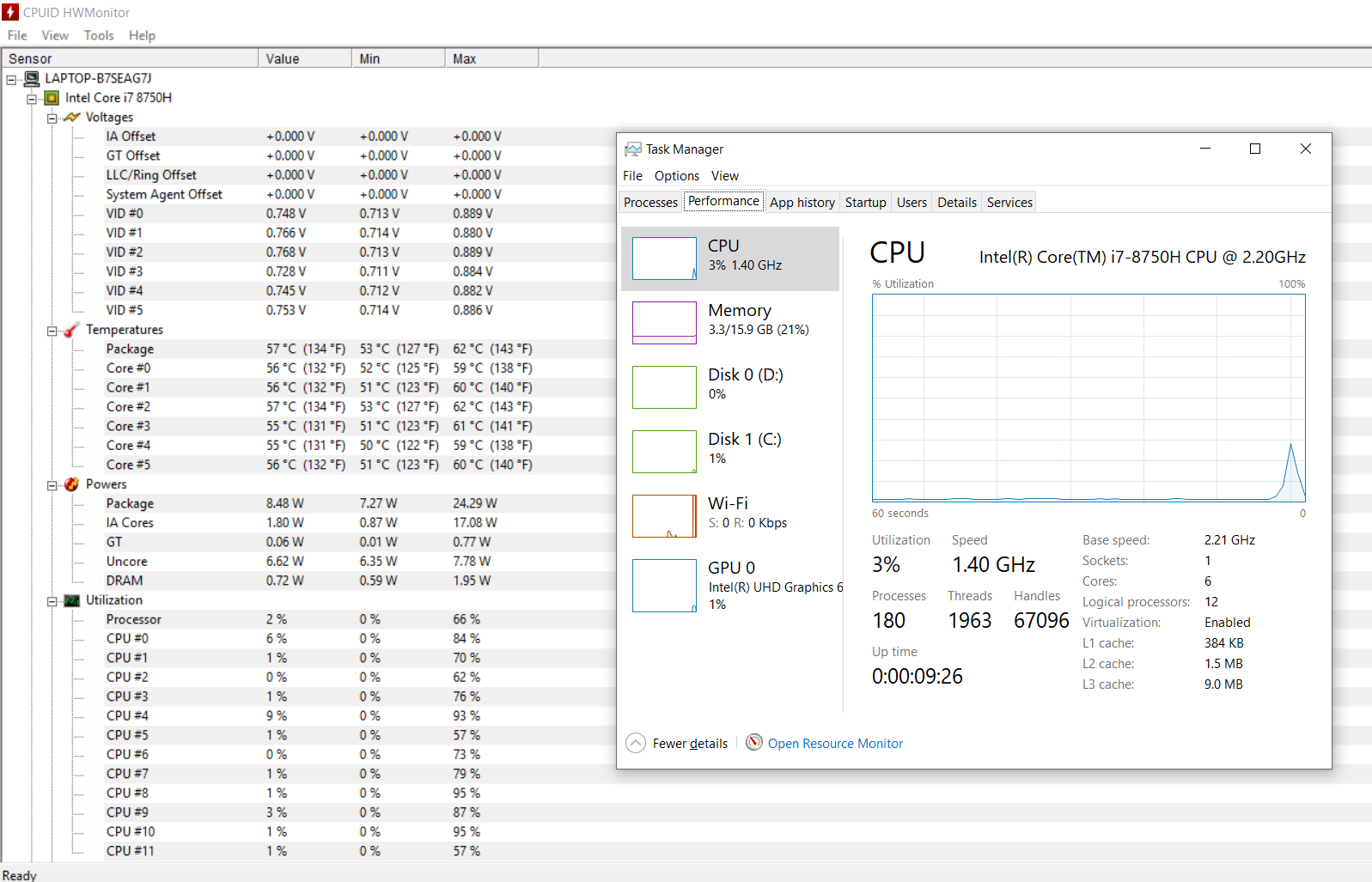
Task: Collapse the Temperatures group
Action: tap(52, 331)
